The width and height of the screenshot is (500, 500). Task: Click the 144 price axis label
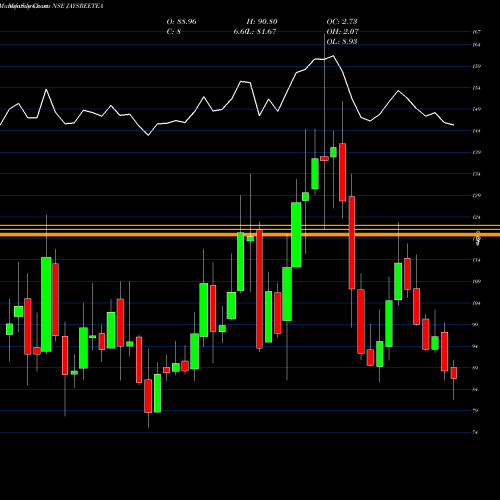pyautogui.click(x=477, y=131)
